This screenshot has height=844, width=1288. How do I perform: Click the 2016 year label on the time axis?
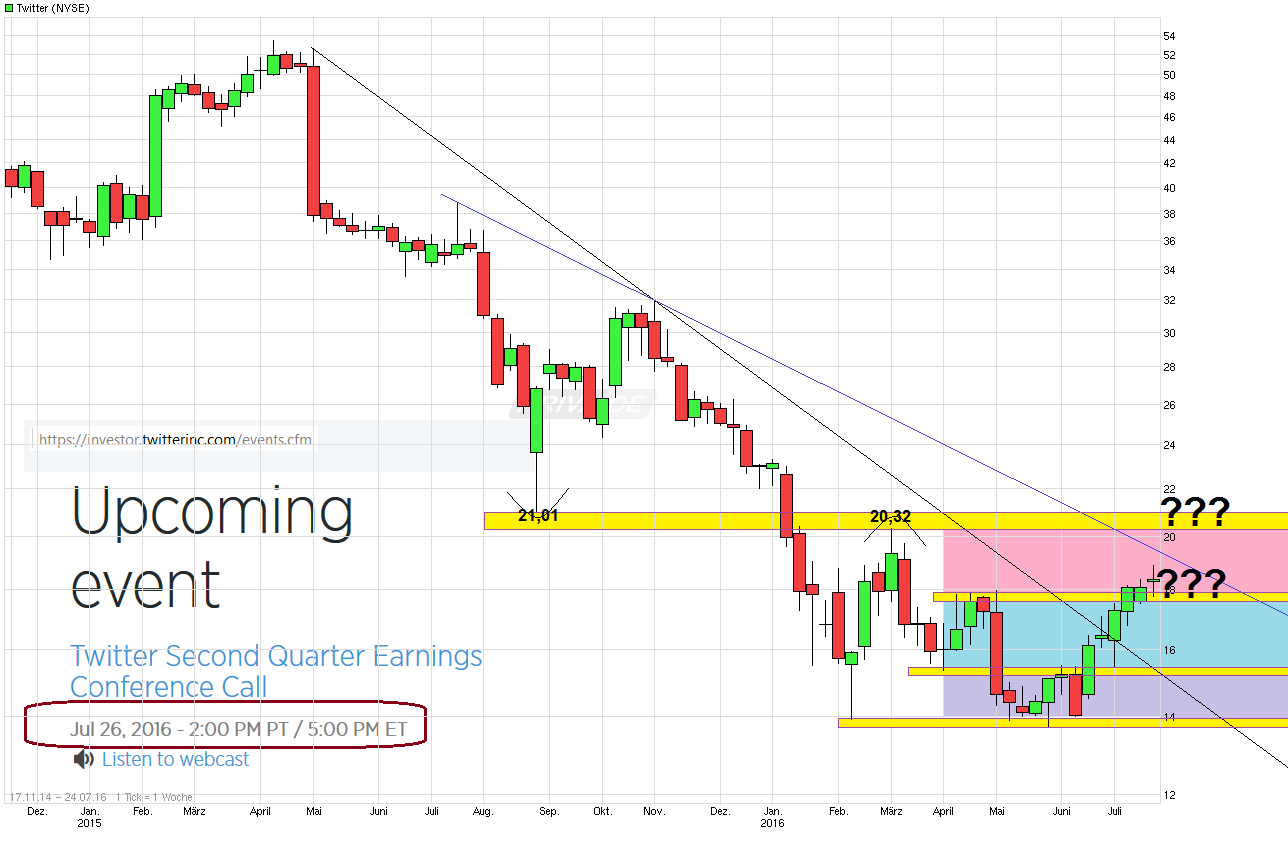click(x=774, y=825)
